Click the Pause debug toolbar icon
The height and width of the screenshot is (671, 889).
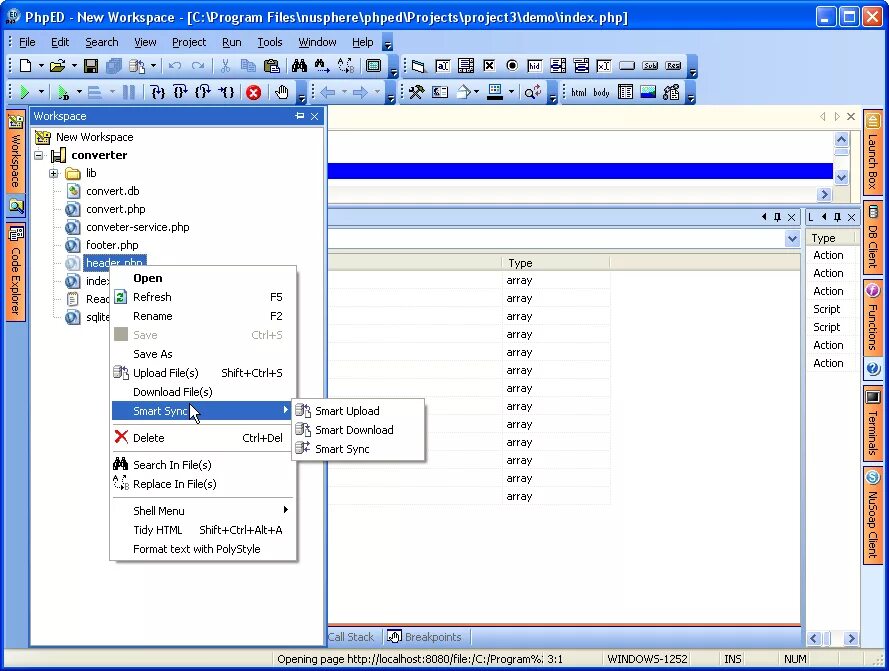(x=129, y=92)
